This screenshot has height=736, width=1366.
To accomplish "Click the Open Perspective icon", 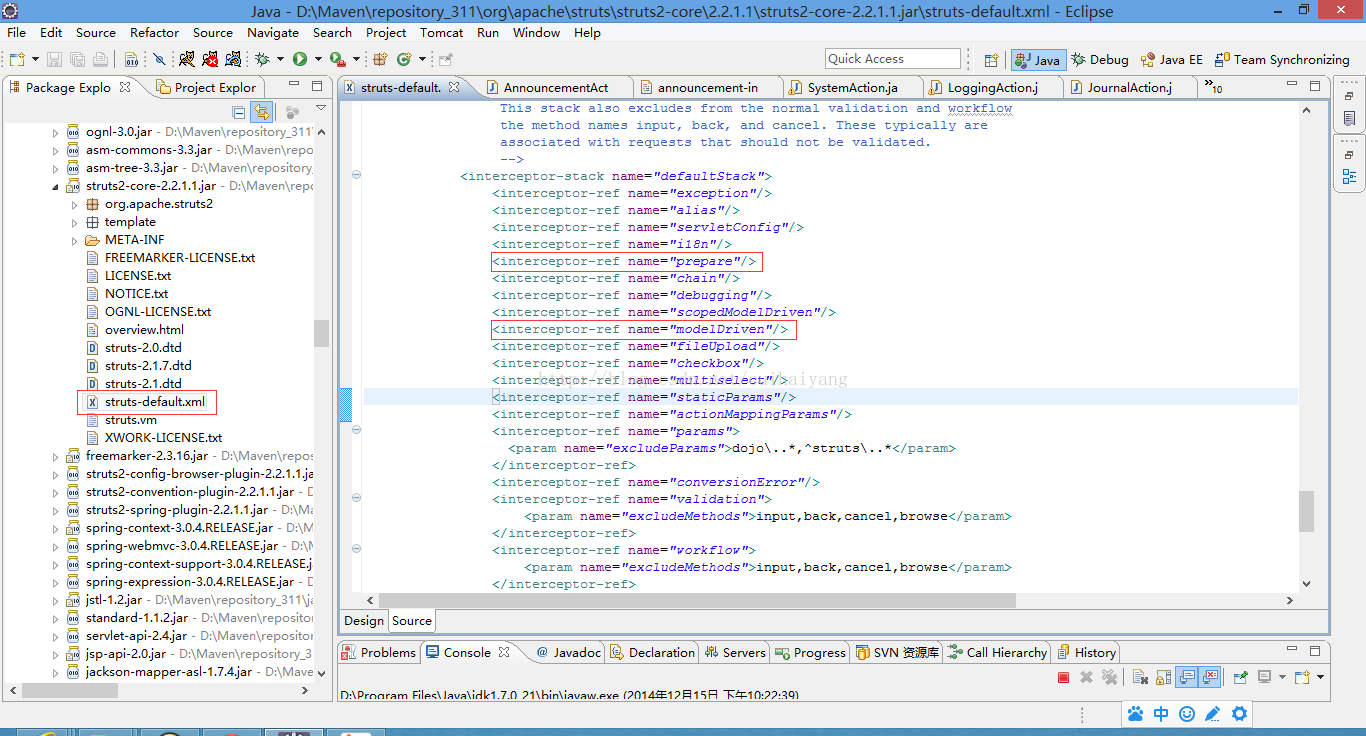I will [x=991, y=60].
